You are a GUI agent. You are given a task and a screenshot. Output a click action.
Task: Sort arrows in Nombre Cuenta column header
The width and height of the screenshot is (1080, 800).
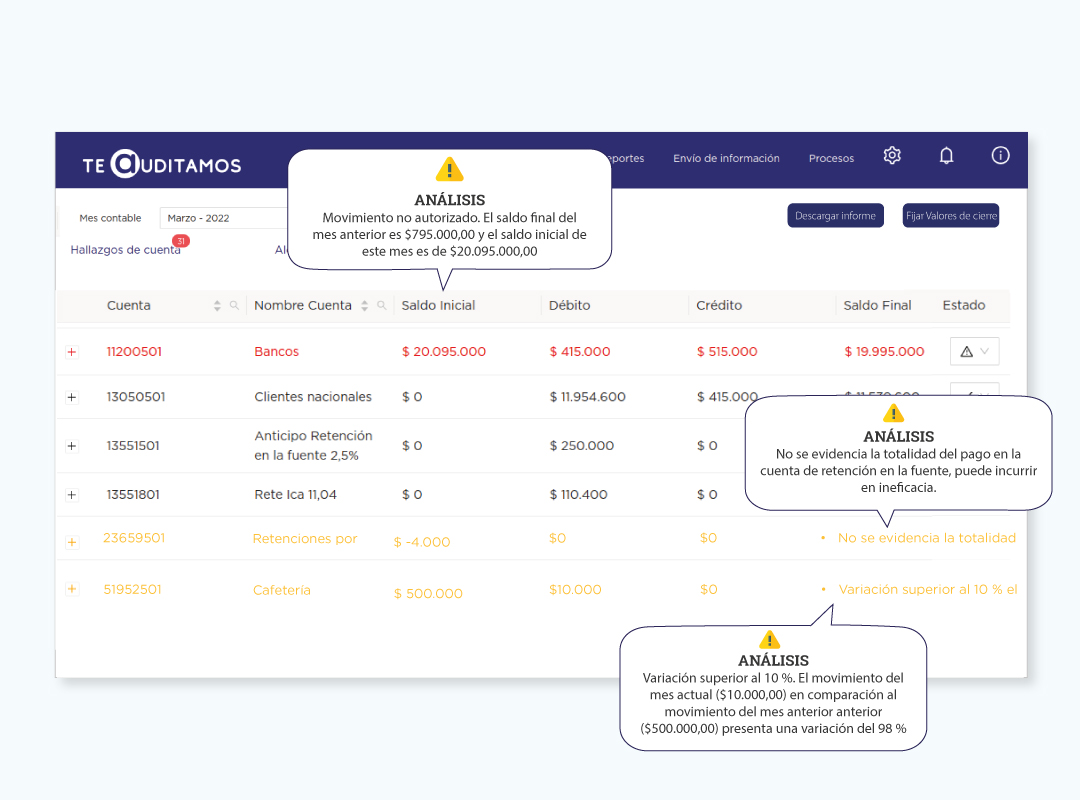tap(364, 305)
